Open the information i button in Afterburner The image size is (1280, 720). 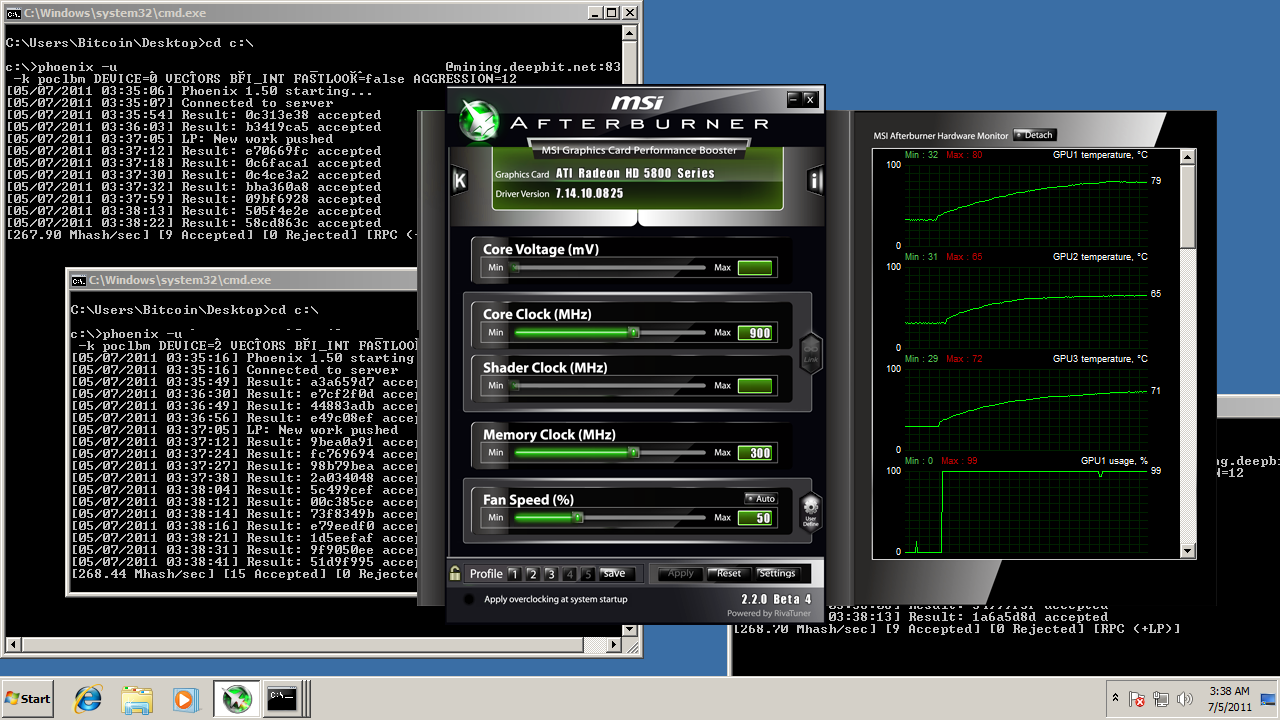[815, 180]
